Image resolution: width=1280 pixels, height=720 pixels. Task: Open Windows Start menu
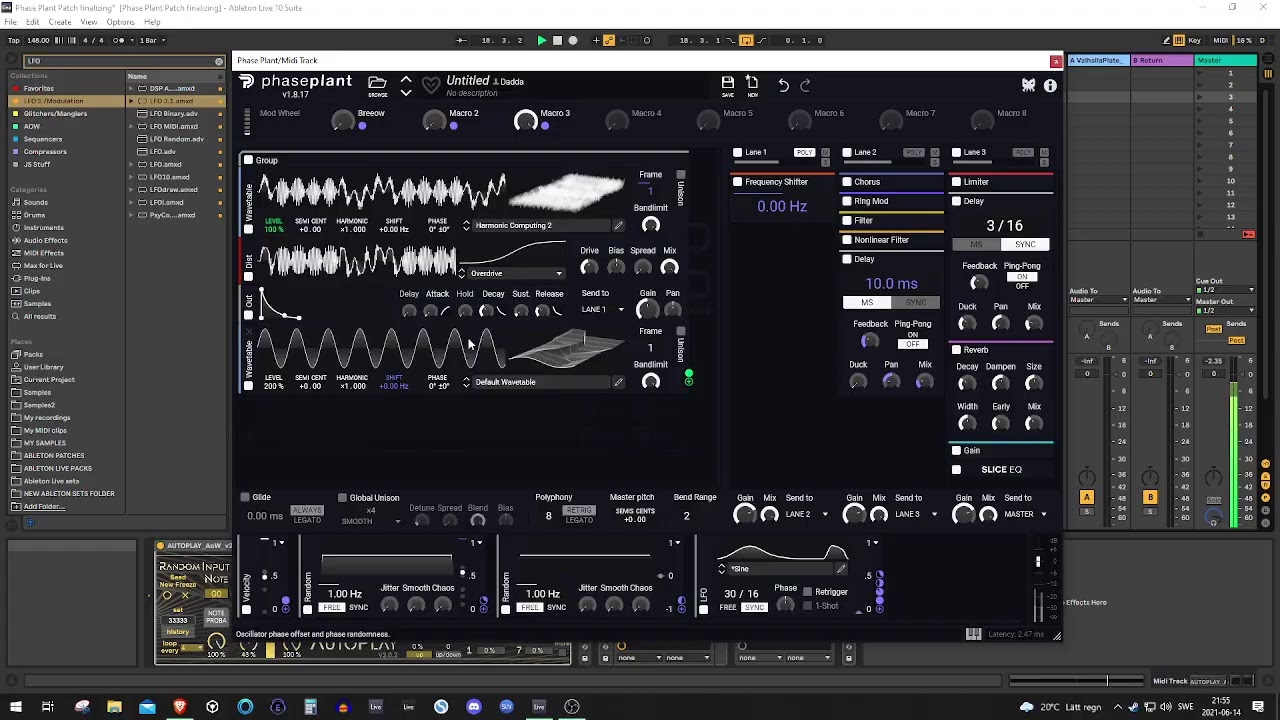pyautogui.click(x=15, y=707)
